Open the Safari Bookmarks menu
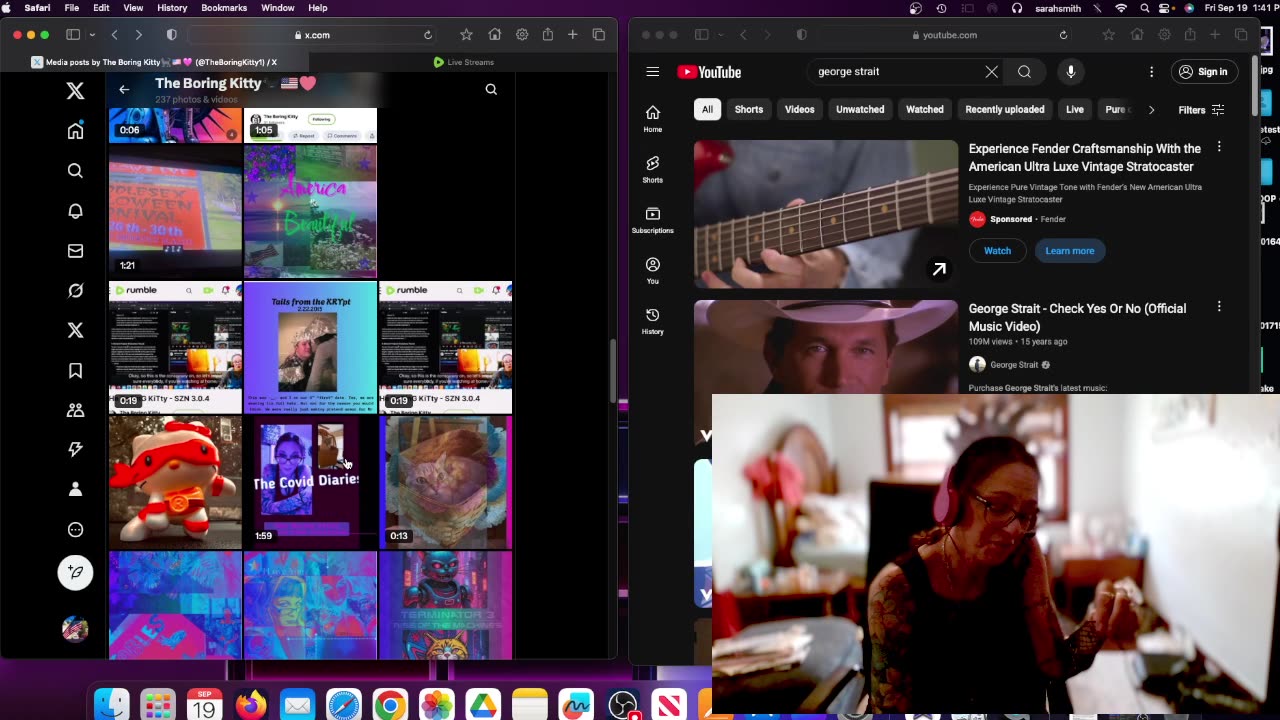 click(x=224, y=8)
